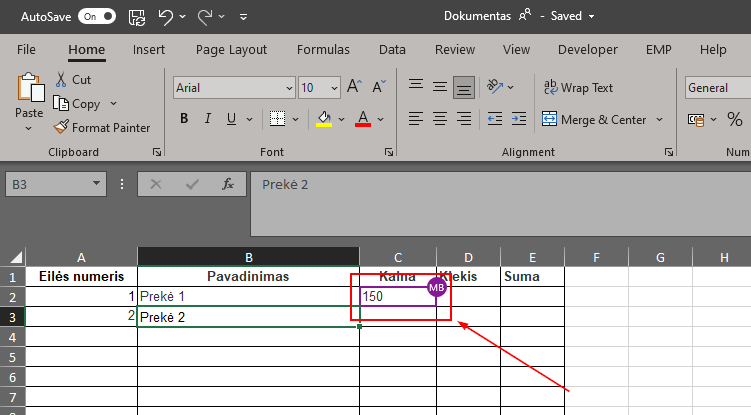Center text horizontally icon
This screenshot has height=415, width=751.
click(440, 118)
